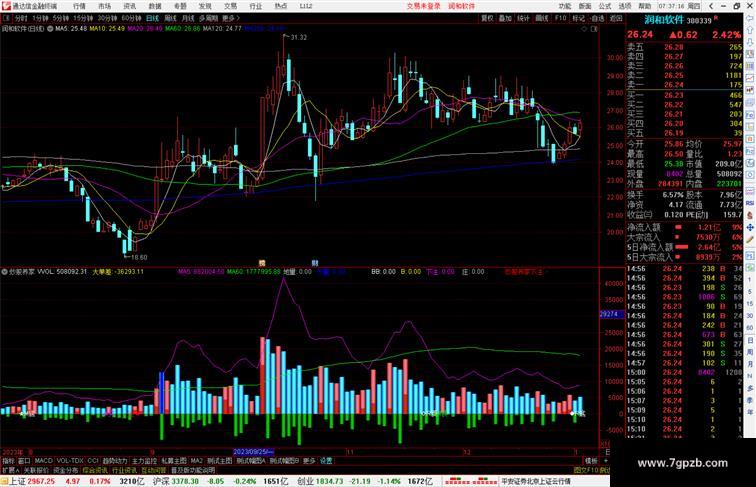Open the 多周期 multi-period dropdown
This screenshot has height=487, width=756.
208,18
